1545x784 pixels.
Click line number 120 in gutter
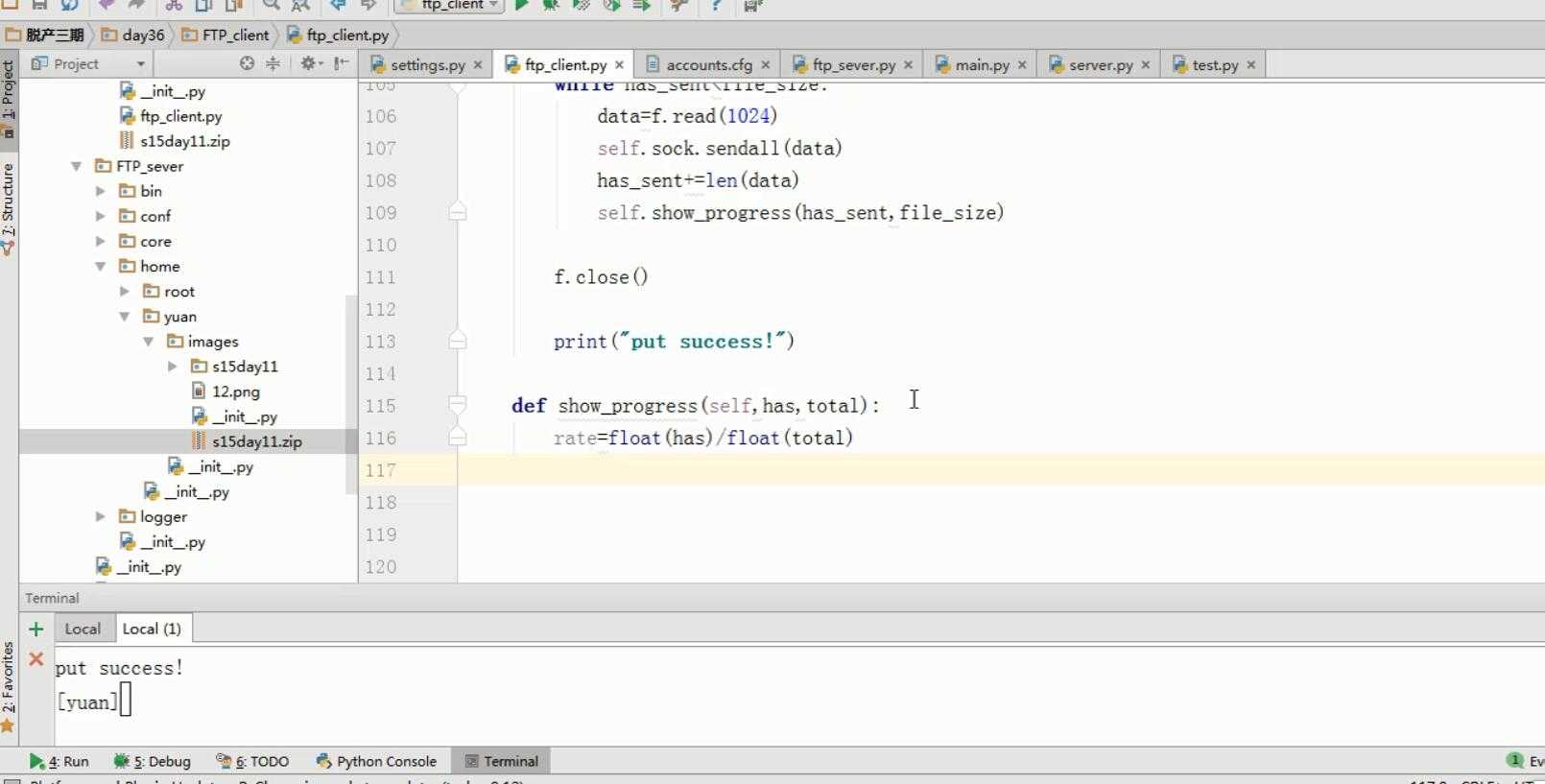380,567
